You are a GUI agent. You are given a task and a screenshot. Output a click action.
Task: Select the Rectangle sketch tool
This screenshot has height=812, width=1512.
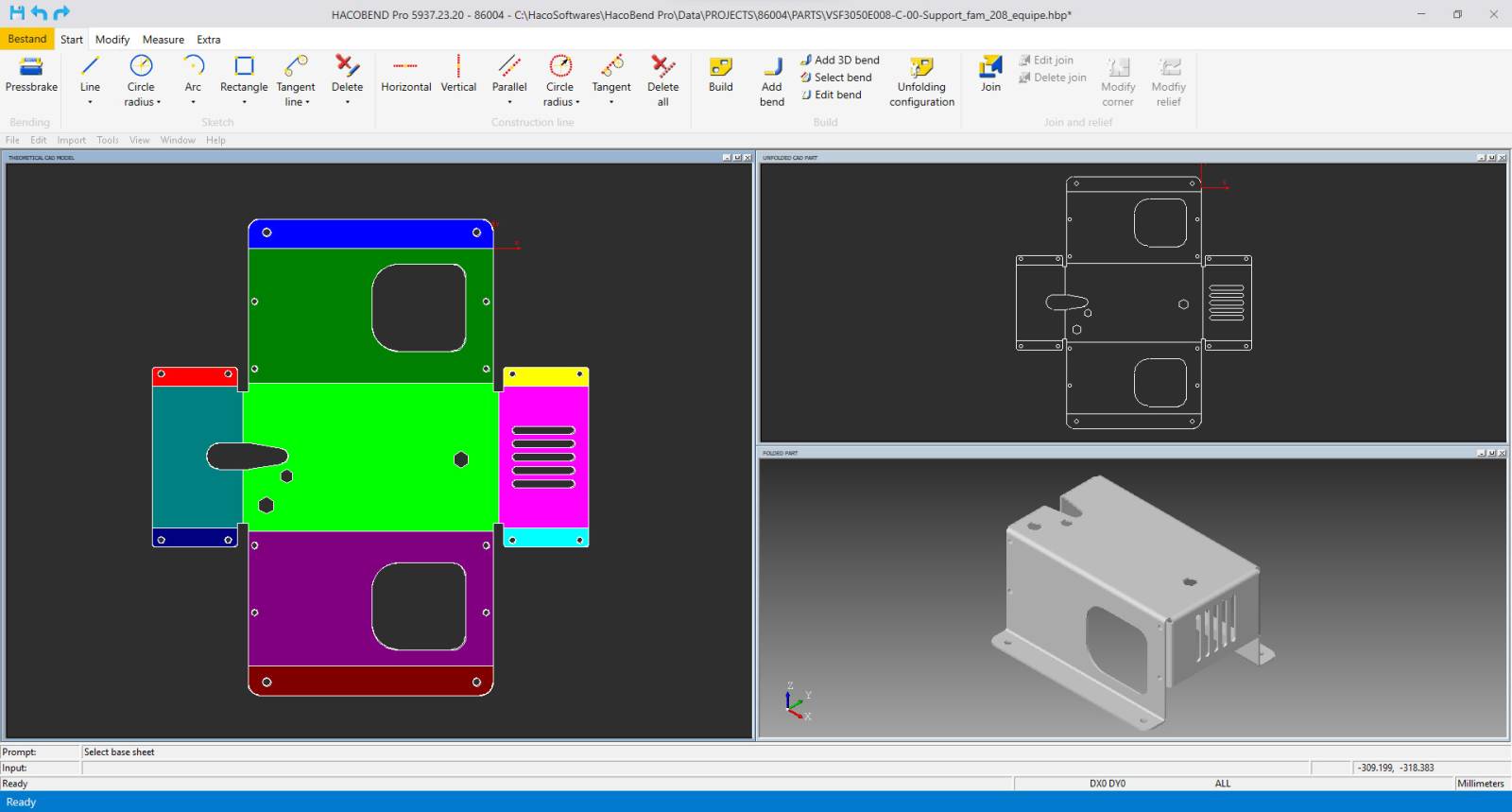244,66
